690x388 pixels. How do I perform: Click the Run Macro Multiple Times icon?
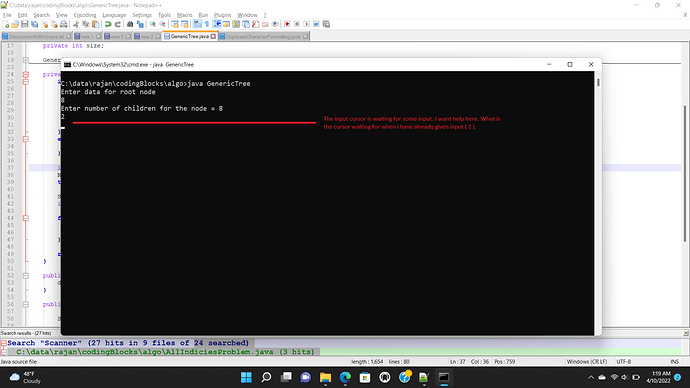[x=316, y=24]
